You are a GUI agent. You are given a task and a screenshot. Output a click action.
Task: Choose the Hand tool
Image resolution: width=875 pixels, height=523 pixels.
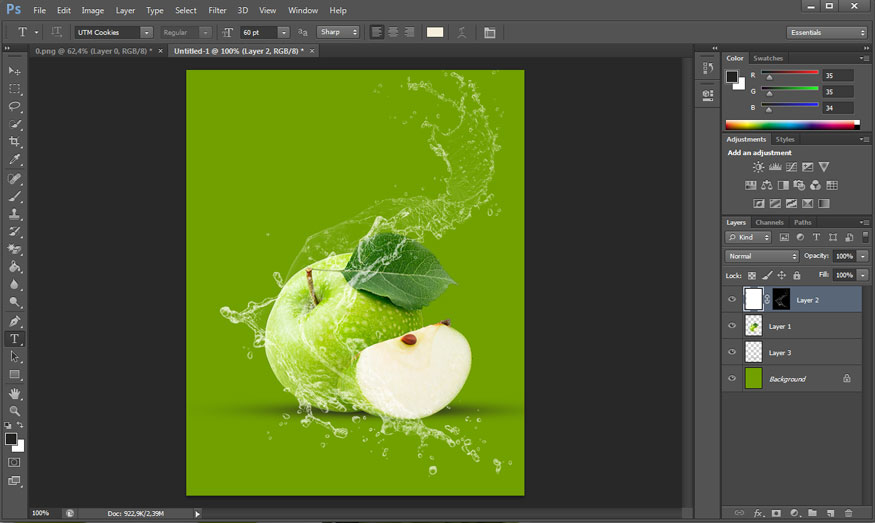pos(15,393)
